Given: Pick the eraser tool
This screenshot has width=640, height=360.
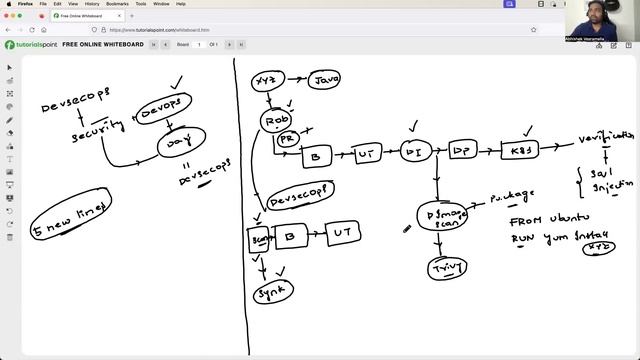Looking at the screenshot, I should click(x=10, y=133).
